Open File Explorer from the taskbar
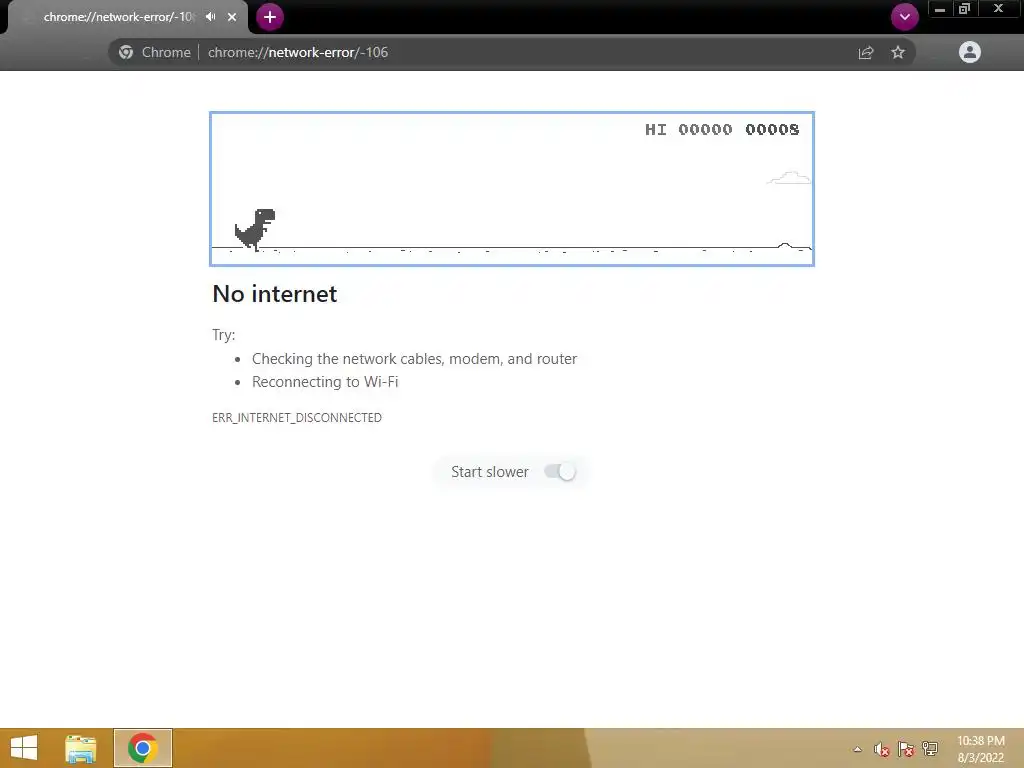Screen dimensions: 1024x768 pos(80,748)
